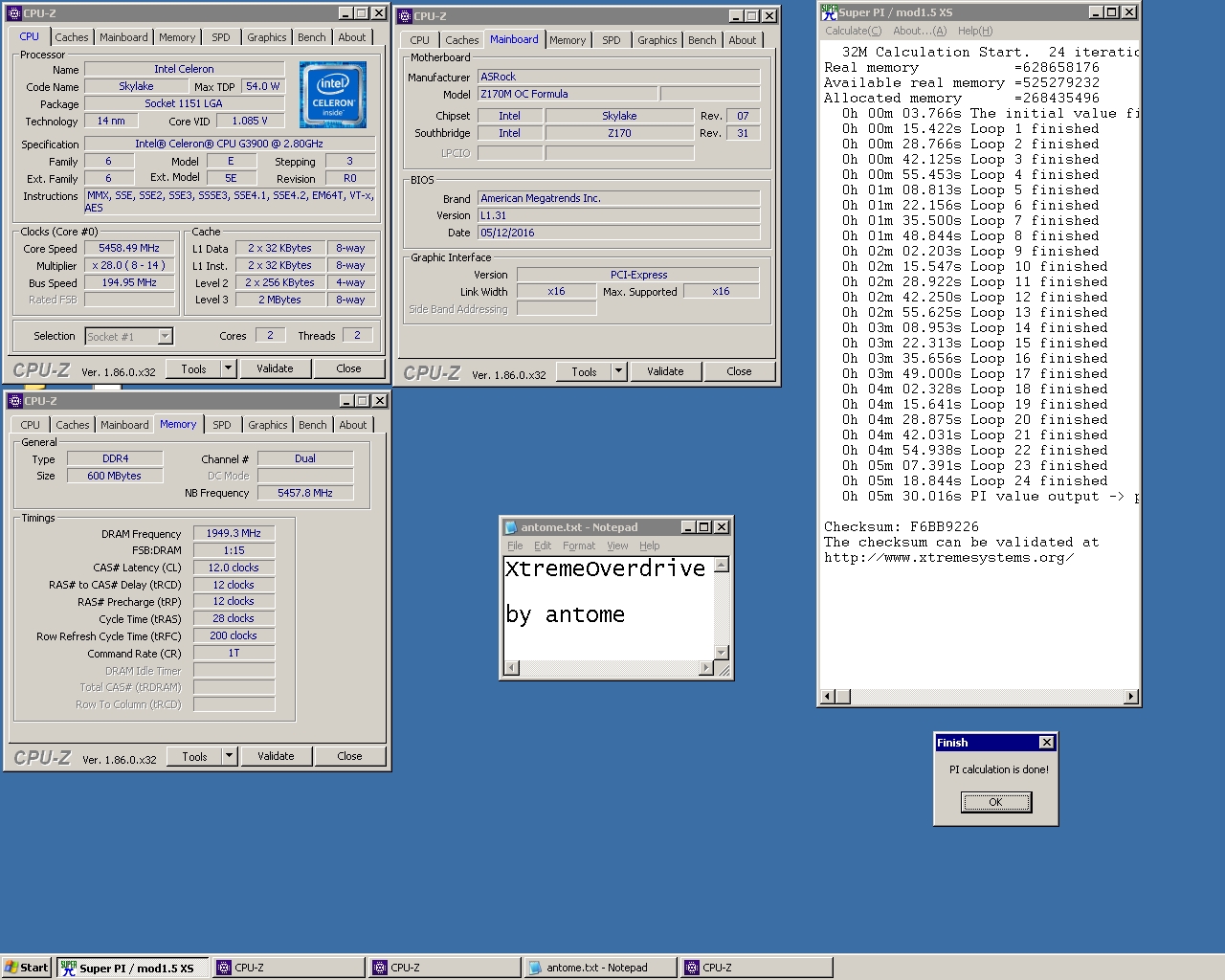Click the BIOS Date field 05/12/2016

point(618,233)
